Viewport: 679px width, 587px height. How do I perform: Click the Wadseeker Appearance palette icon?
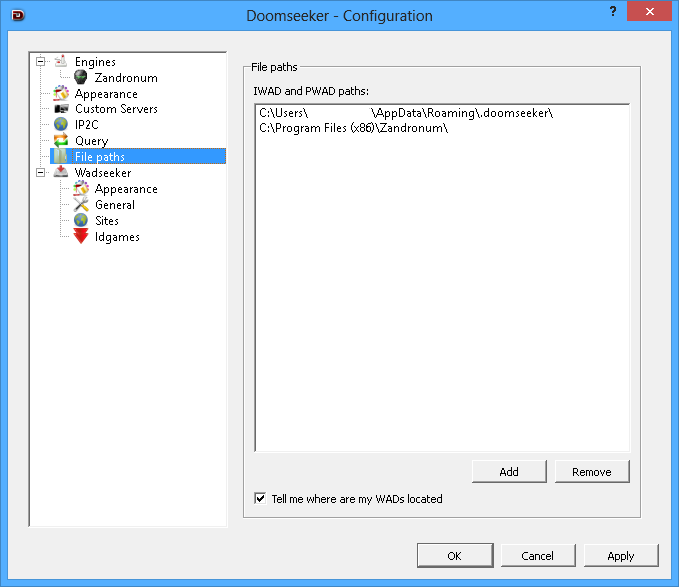(81, 188)
